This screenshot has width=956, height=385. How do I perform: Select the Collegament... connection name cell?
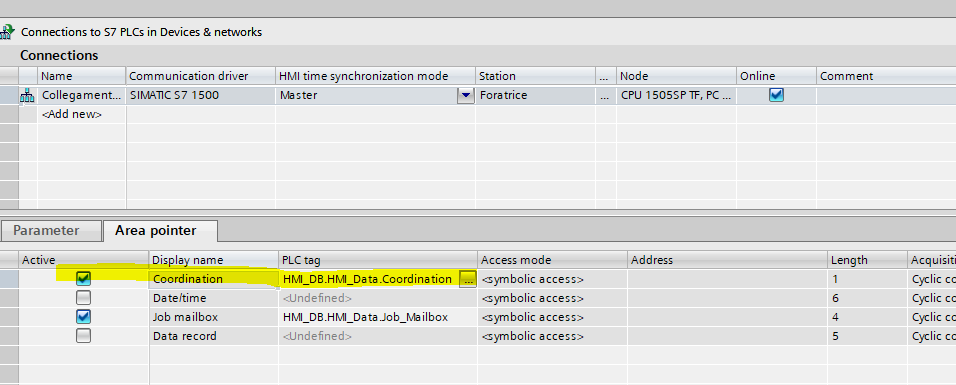pyautogui.click(x=82, y=95)
